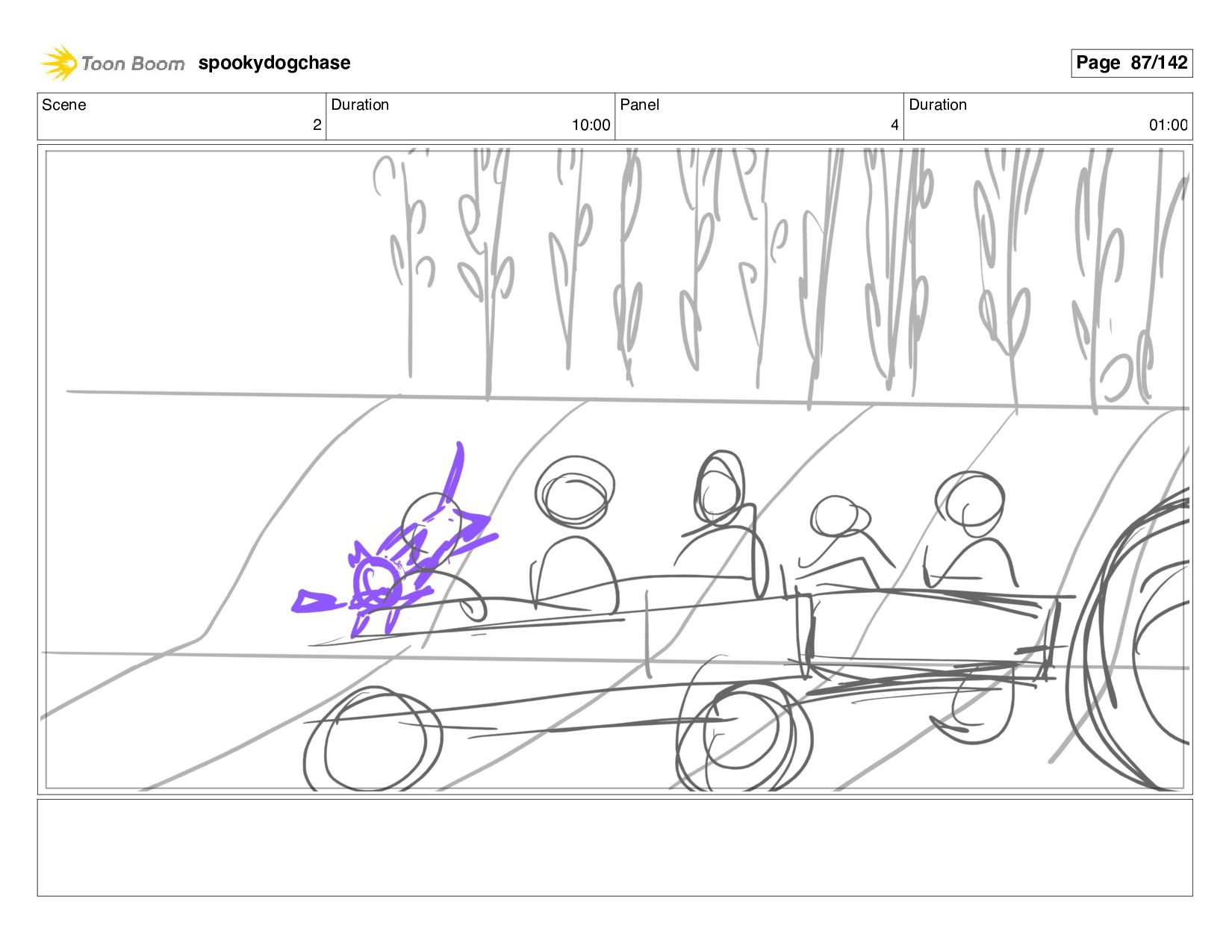
Task: Click the 'Page 87/142' page indicator
Action: [1131, 63]
